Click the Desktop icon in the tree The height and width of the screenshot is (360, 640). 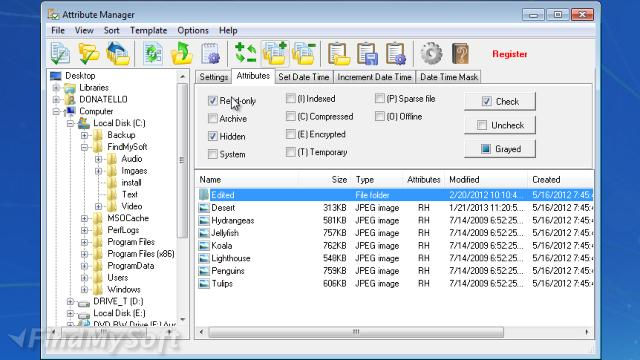coord(56,76)
